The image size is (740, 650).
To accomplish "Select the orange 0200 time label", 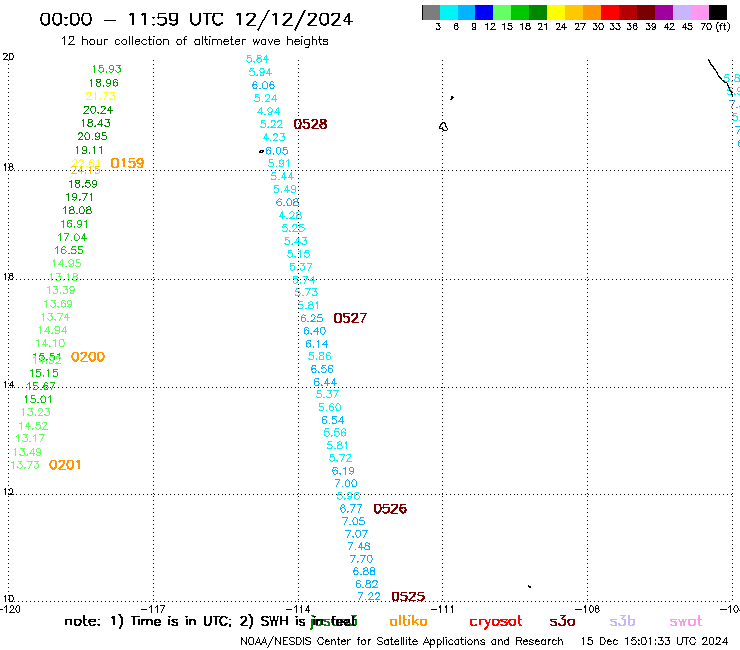I will (x=88, y=357).
